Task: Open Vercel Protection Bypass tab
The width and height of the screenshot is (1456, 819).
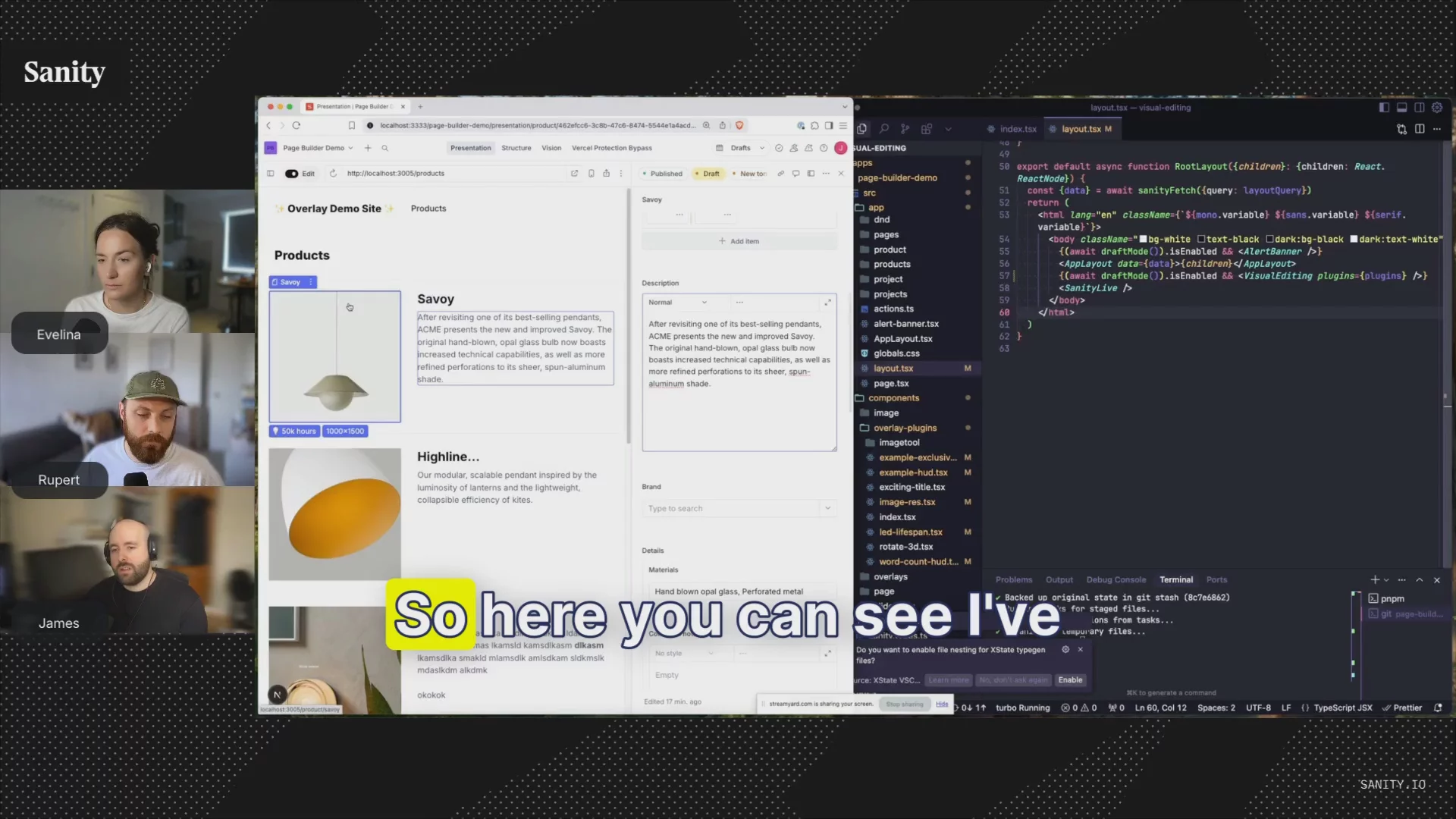Action: (x=612, y=148)
